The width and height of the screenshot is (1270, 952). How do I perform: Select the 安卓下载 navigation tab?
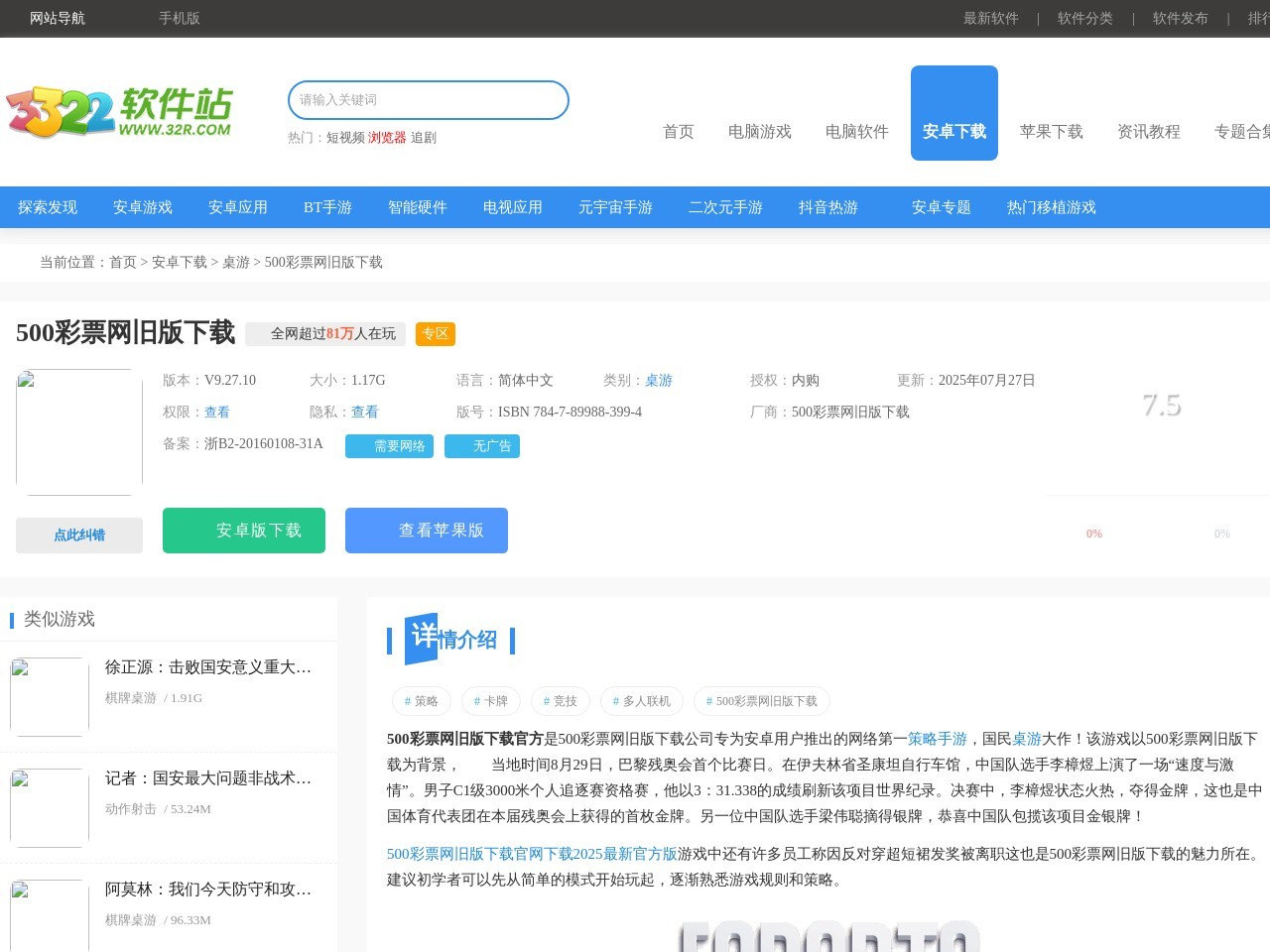954,113
